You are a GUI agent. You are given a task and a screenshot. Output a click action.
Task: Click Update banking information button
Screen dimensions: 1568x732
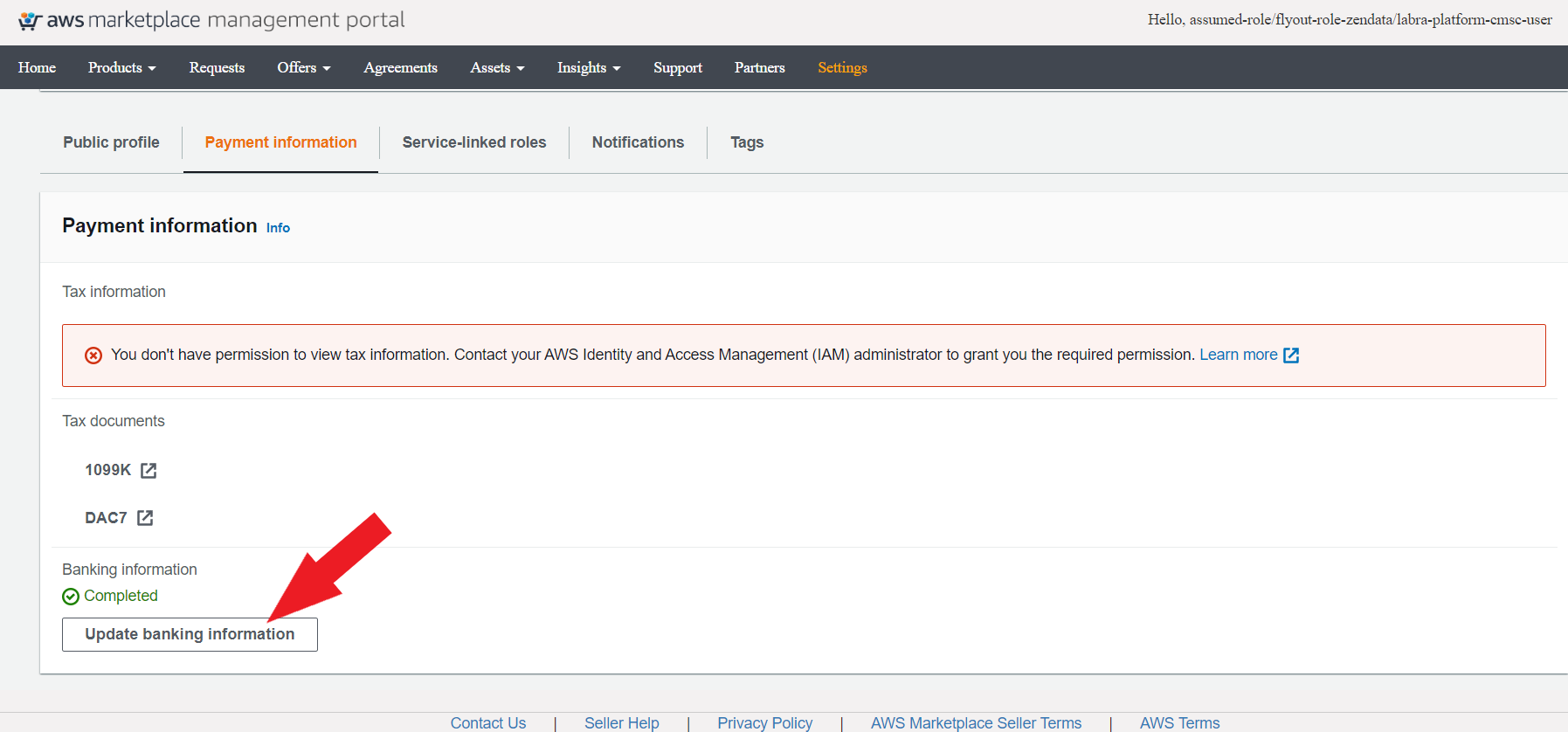(190, 634)
